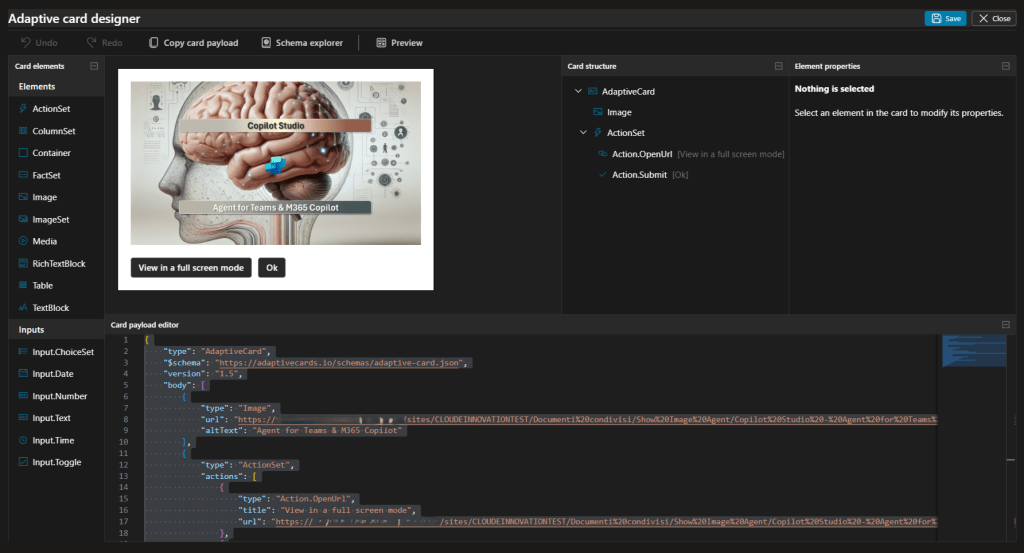Click the 'View in a full screen mode' button
The height and width of the screenshot is (553, 1024).
191,268
